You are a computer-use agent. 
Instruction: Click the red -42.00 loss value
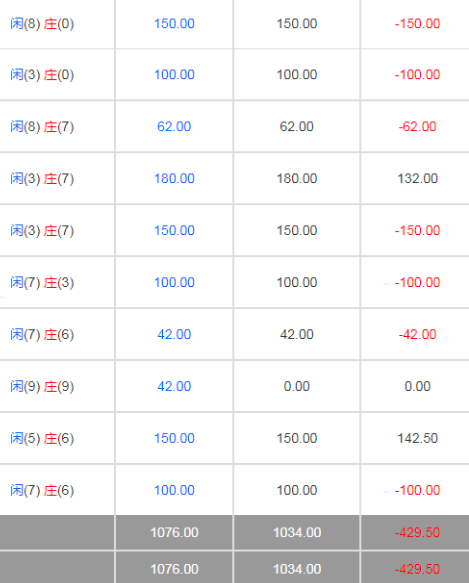(x=417, y=335)
